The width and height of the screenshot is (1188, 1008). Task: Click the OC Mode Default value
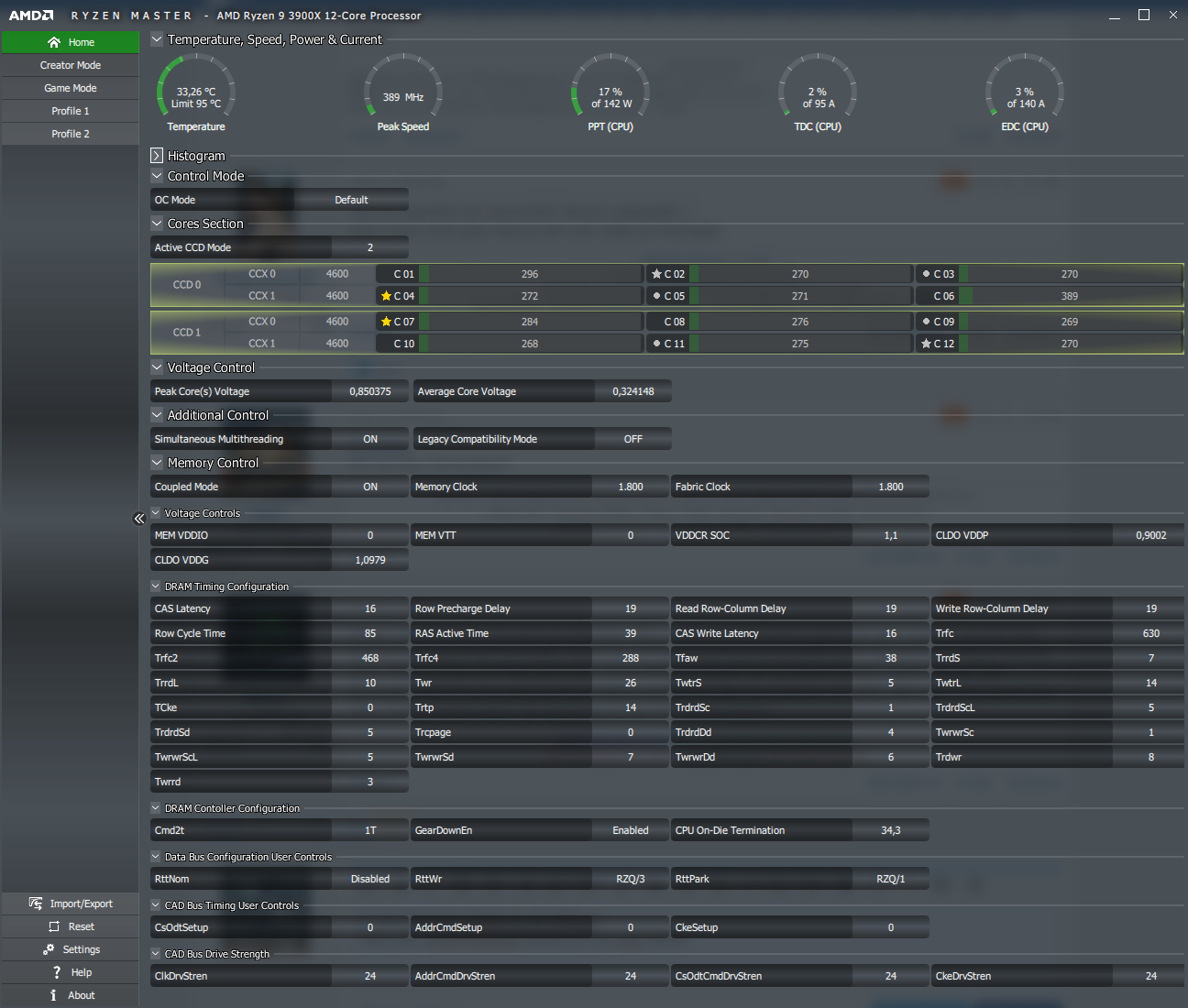(x=351, y=200)
